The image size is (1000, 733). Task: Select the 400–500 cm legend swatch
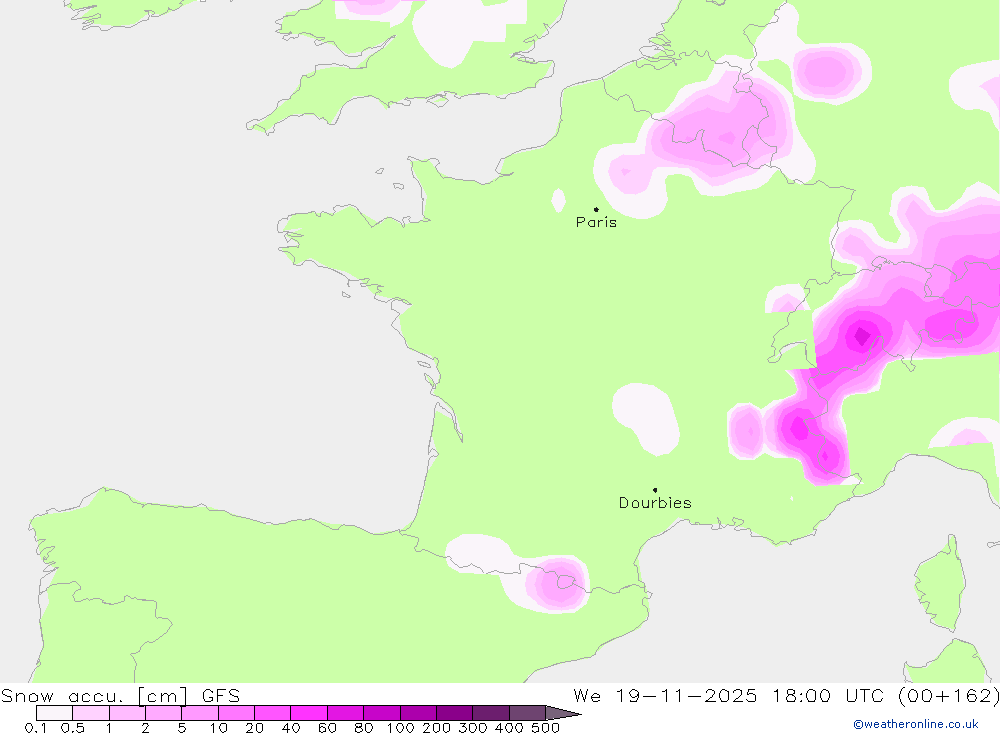(x=527, y=713)
